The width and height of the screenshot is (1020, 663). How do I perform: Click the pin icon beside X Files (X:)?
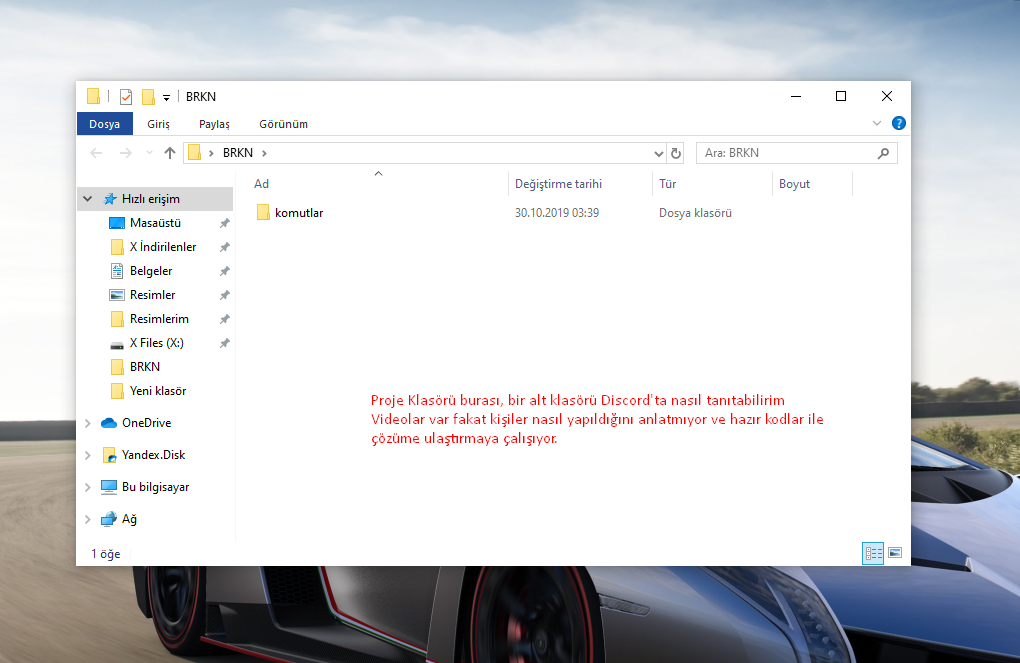pyautogui.click(x=224, y=344)
